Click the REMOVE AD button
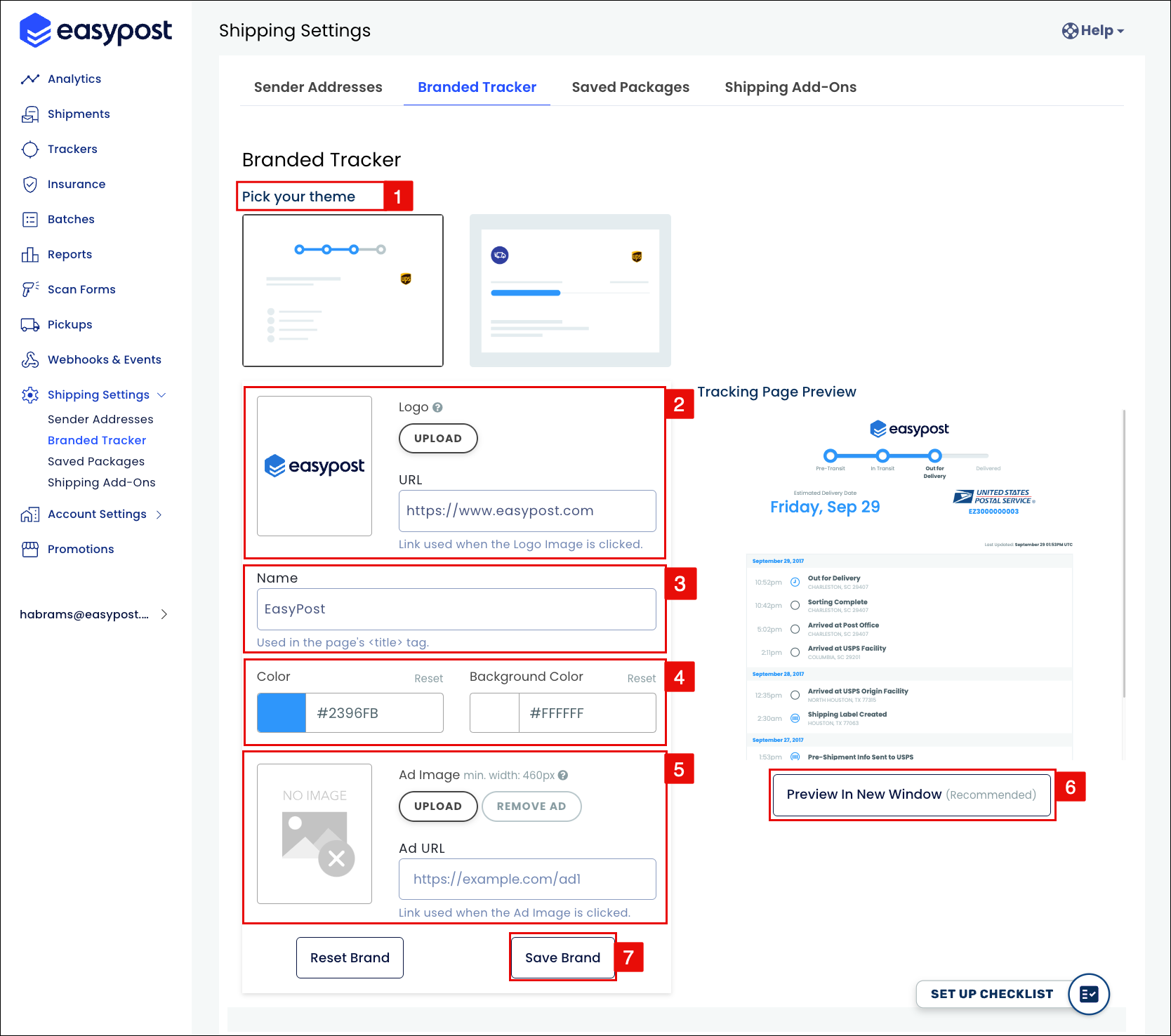 [x=531, y=806]
